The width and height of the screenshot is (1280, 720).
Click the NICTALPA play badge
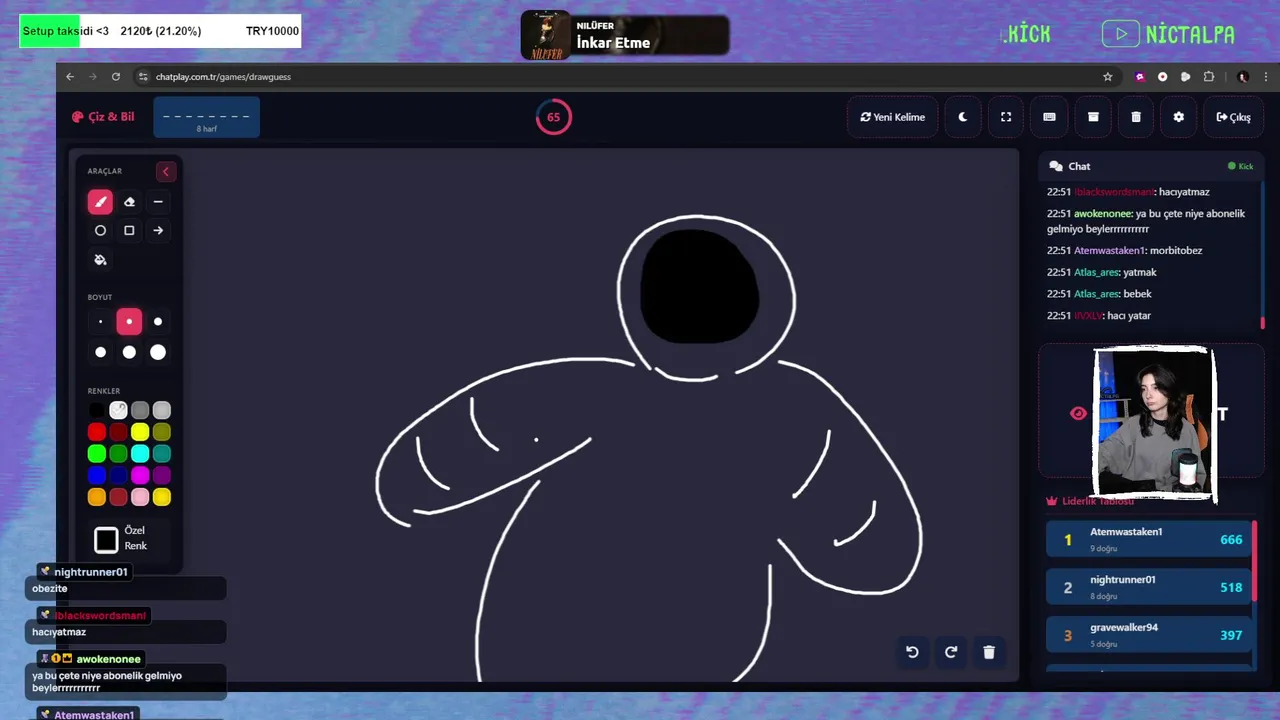pos(1169,35)
